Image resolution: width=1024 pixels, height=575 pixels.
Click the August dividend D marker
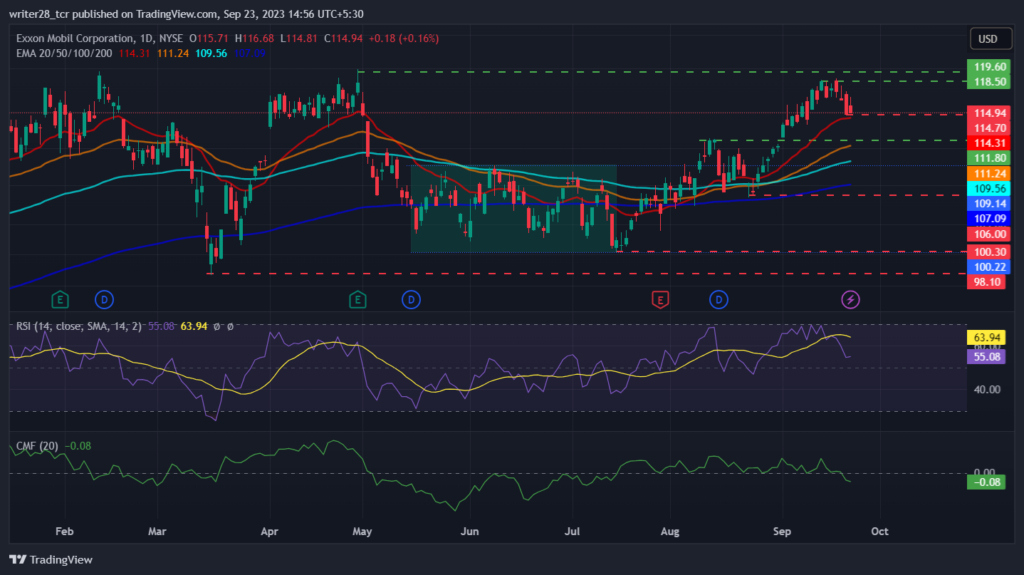(x=719, y=300)
